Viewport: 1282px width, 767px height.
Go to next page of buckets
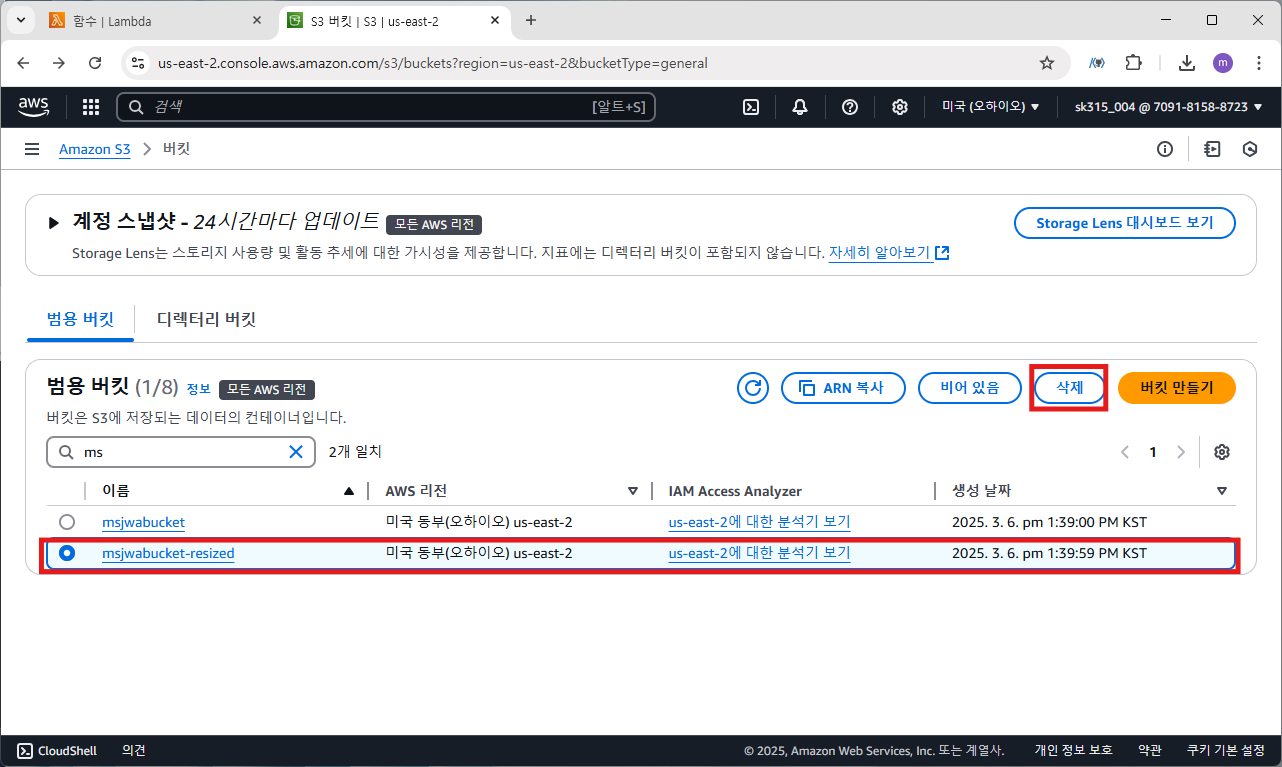1181,452
